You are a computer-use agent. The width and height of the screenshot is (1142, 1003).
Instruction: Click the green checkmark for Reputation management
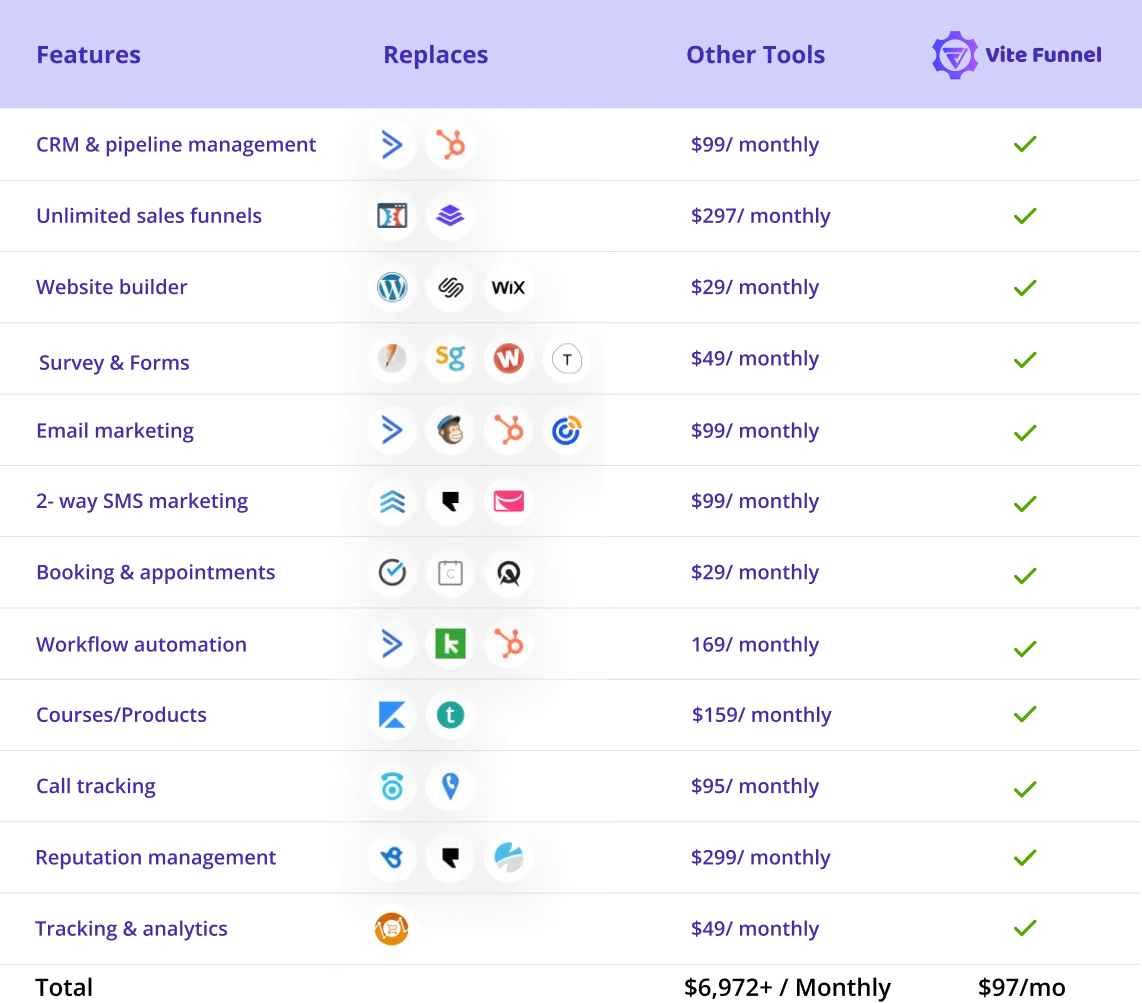(x=1025, y=858)
